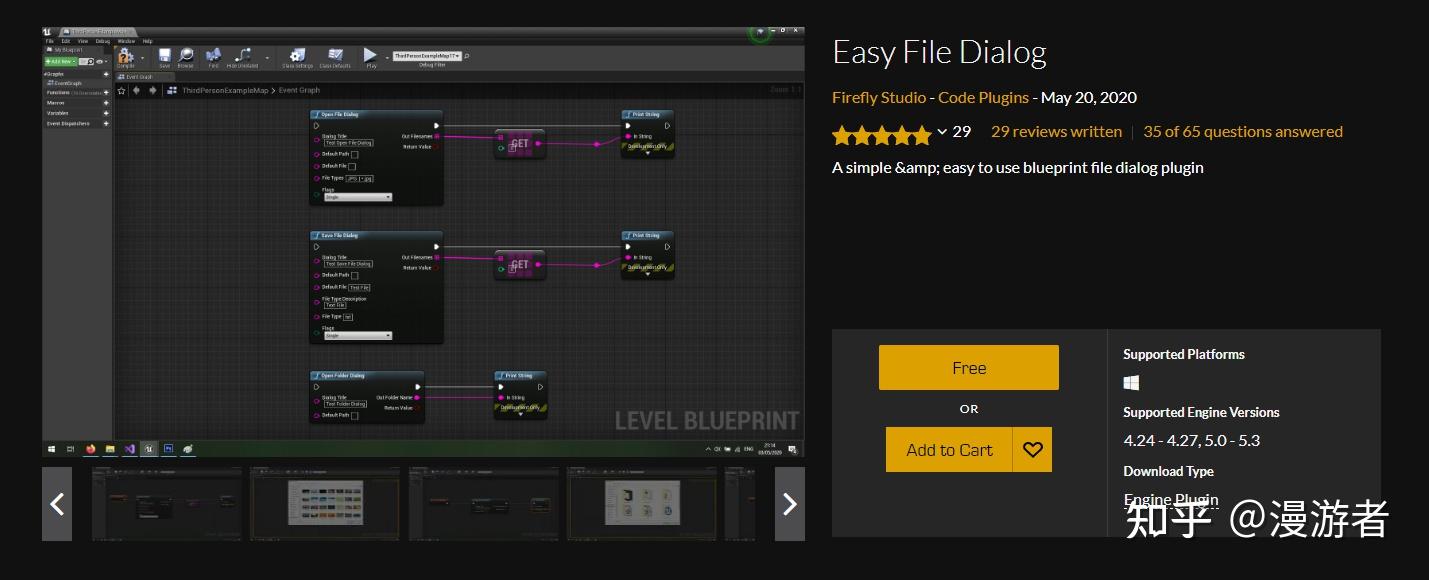
Task: Activate Hide Unrelated in the toolbar
Action: coord(243,55)
